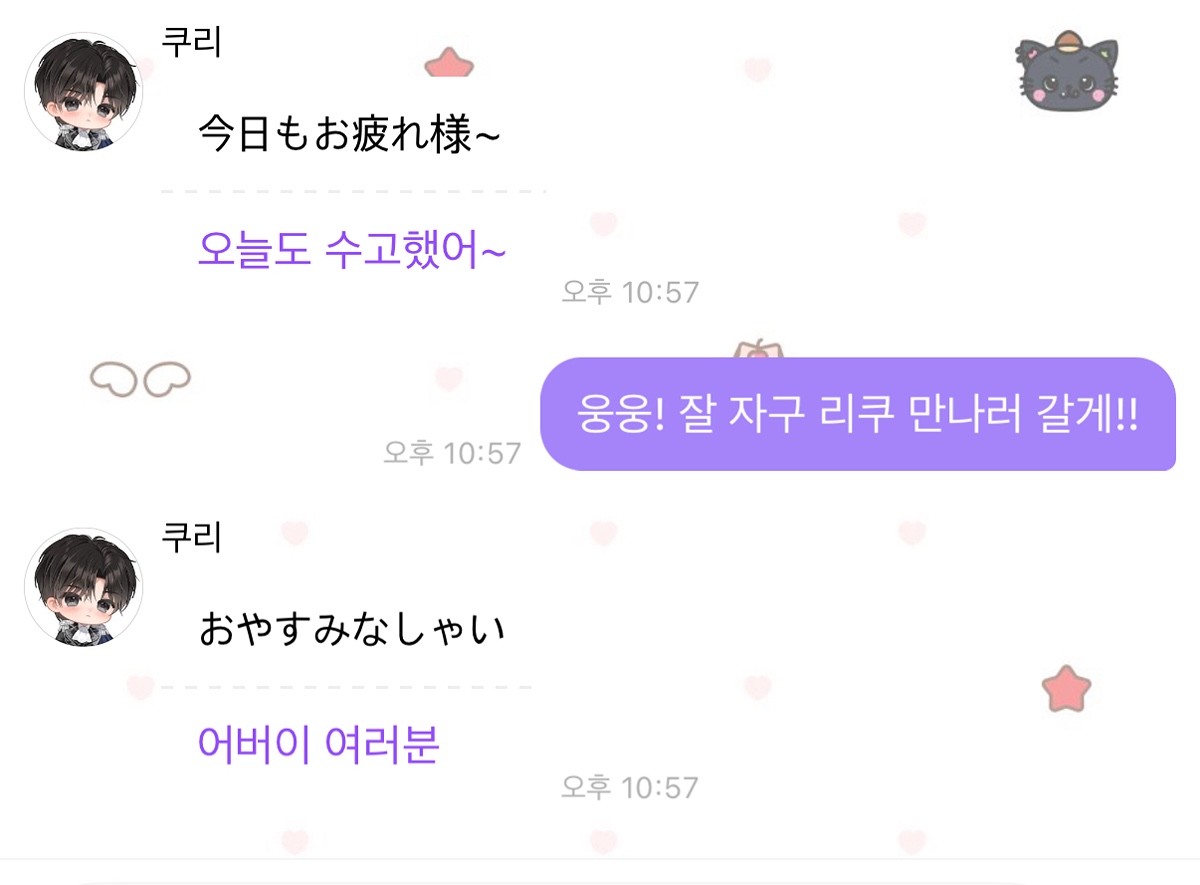This screenshot has height=885, width=1200.
Task: Select the translation 오늘도 수고했어~
Action: [x=351, y=249]
